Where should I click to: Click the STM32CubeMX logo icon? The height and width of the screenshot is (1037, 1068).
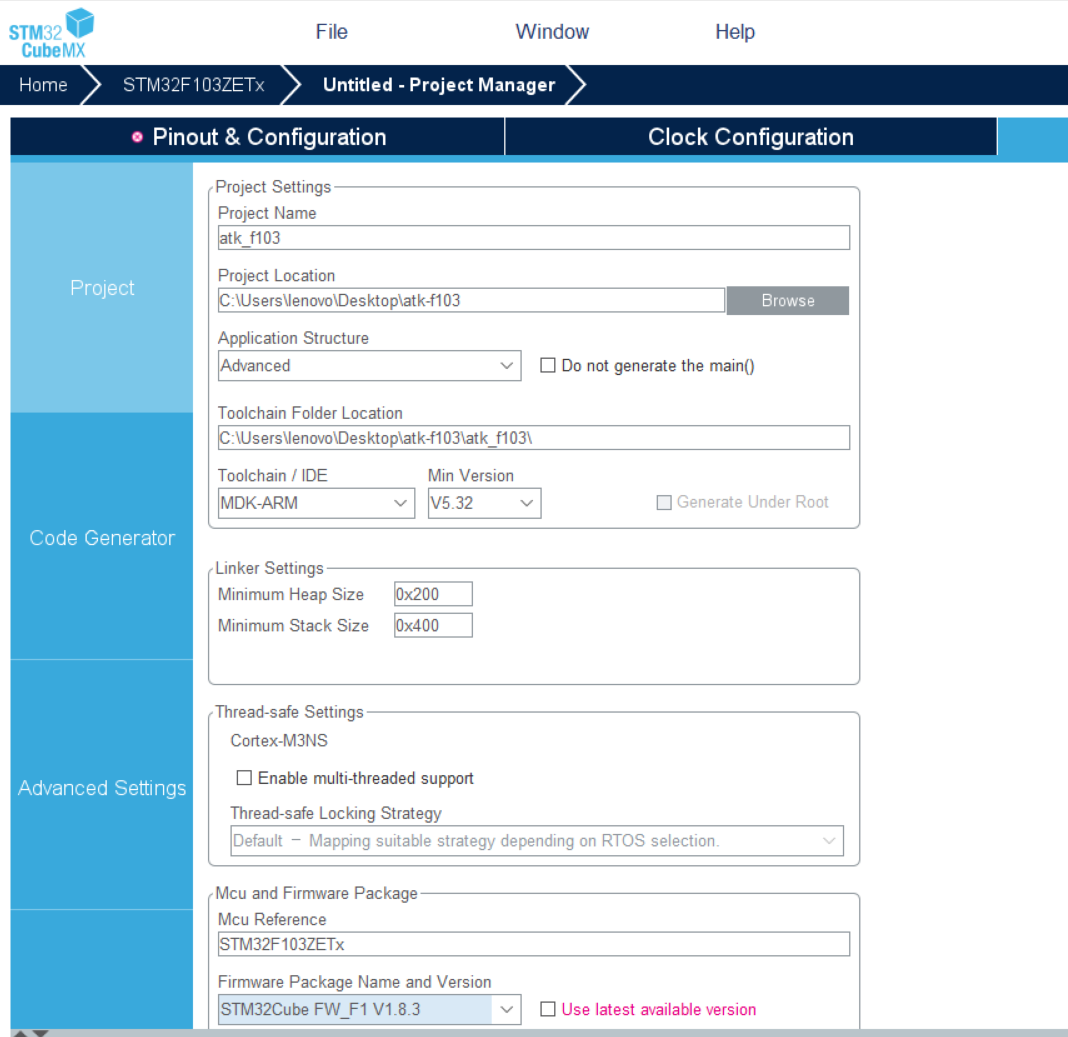pyautogui.click(x=51, y=33)
